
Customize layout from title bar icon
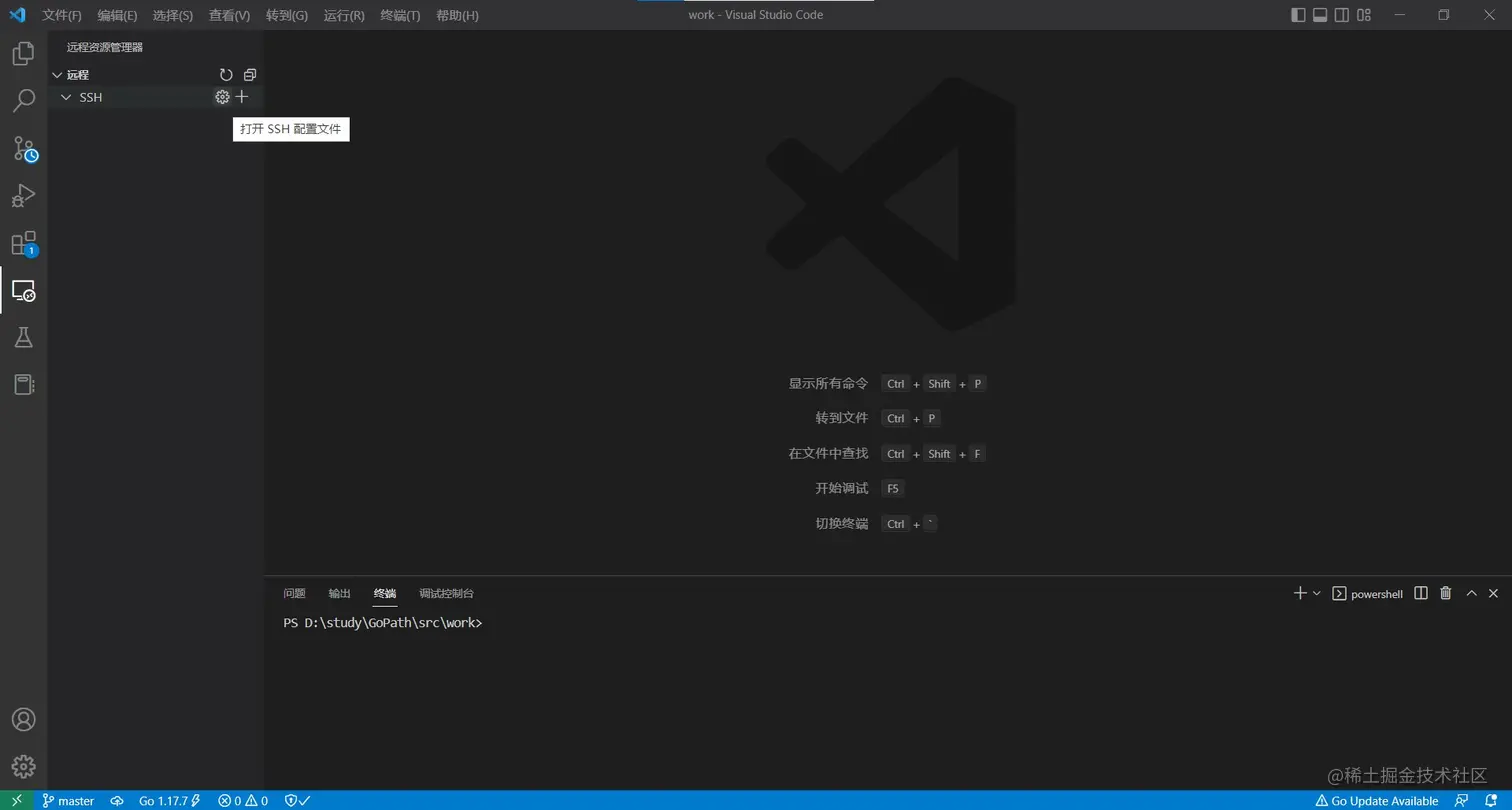coord(1365,15)
